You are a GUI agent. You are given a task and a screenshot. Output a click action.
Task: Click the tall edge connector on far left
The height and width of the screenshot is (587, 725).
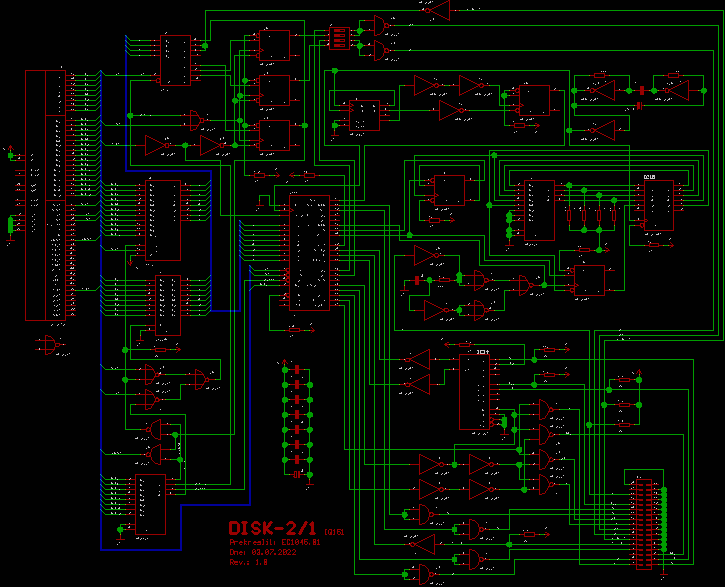pyautogui.click(x=44, y=195)
